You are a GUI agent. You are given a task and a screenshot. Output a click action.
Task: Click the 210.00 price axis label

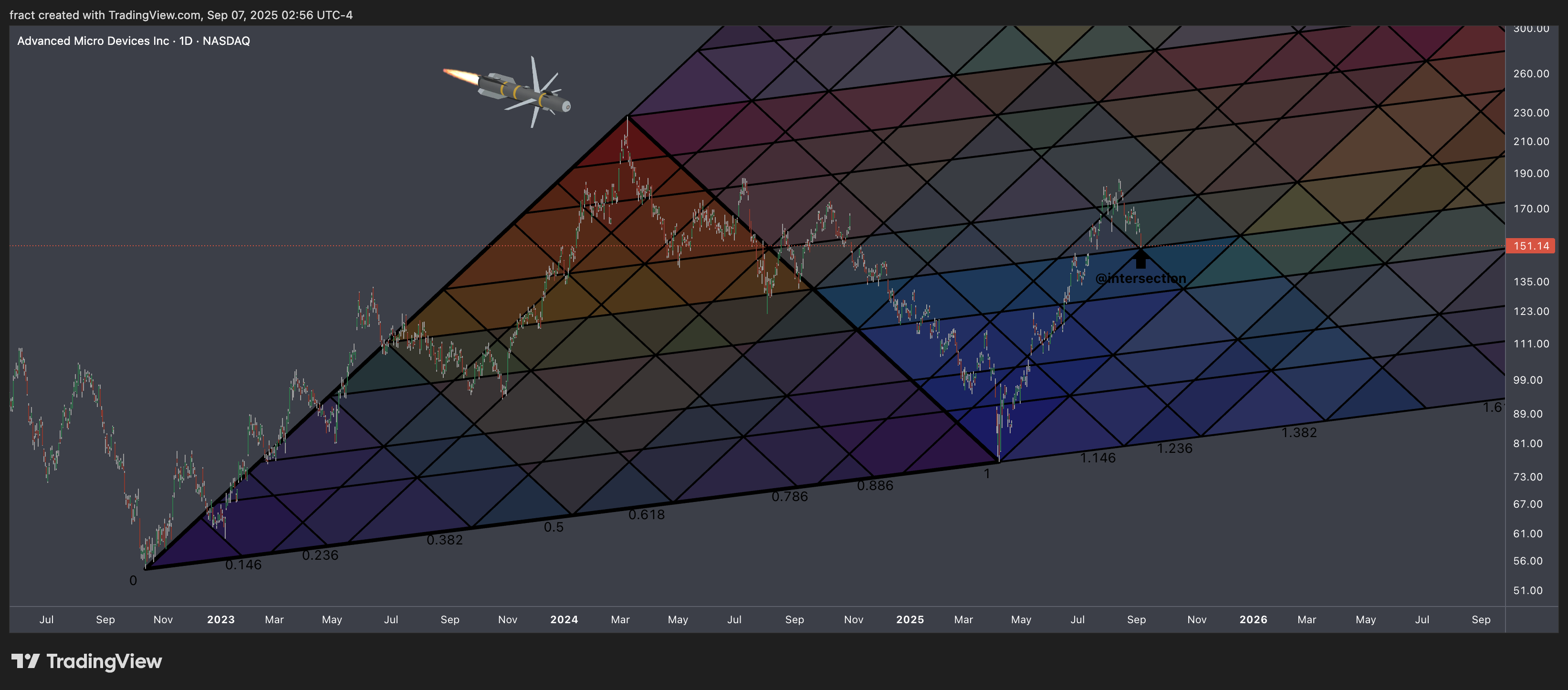point(1531,141)
